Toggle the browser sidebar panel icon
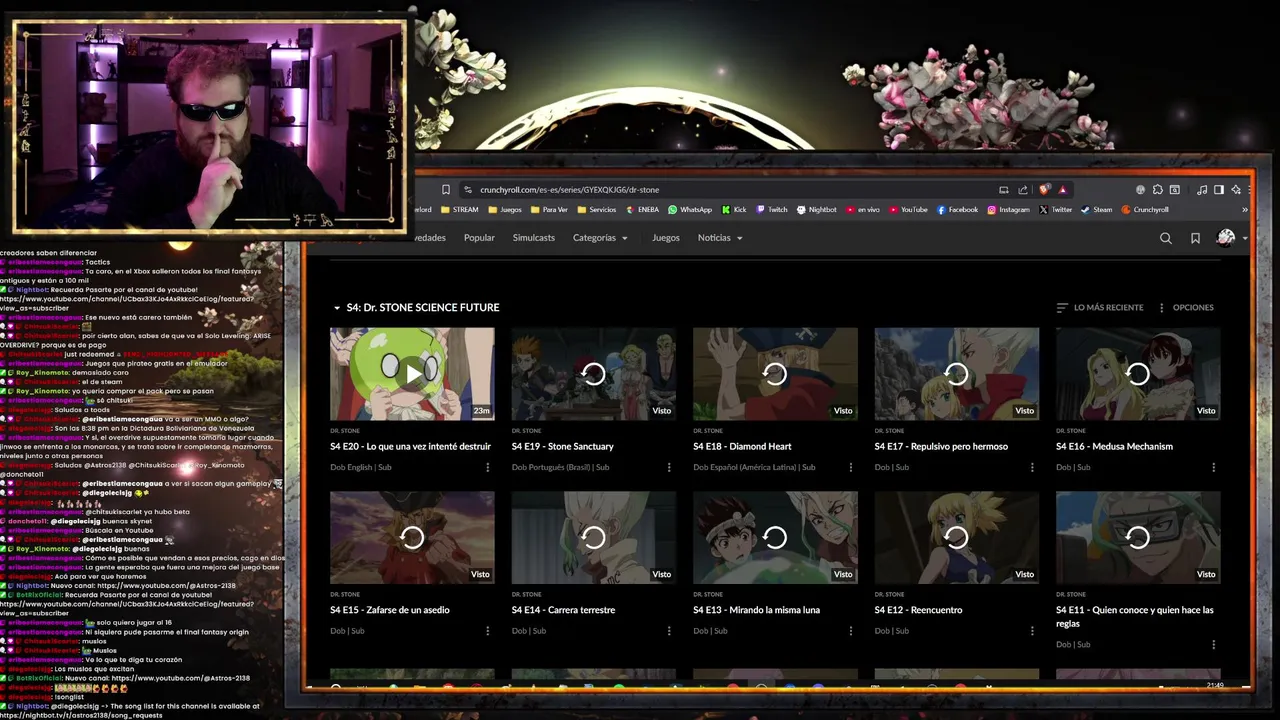This screenshot has height=720, width=1280. coord(1219,190)
